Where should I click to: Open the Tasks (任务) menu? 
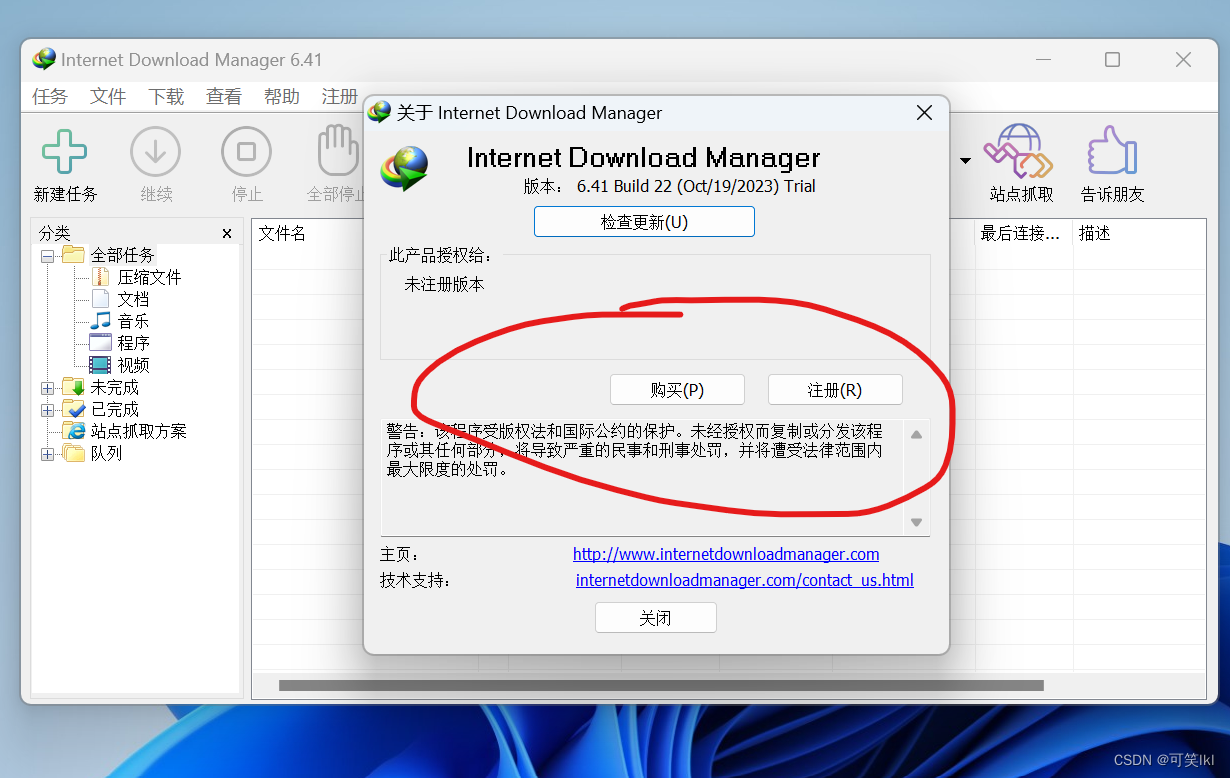(x=50, y=96)
